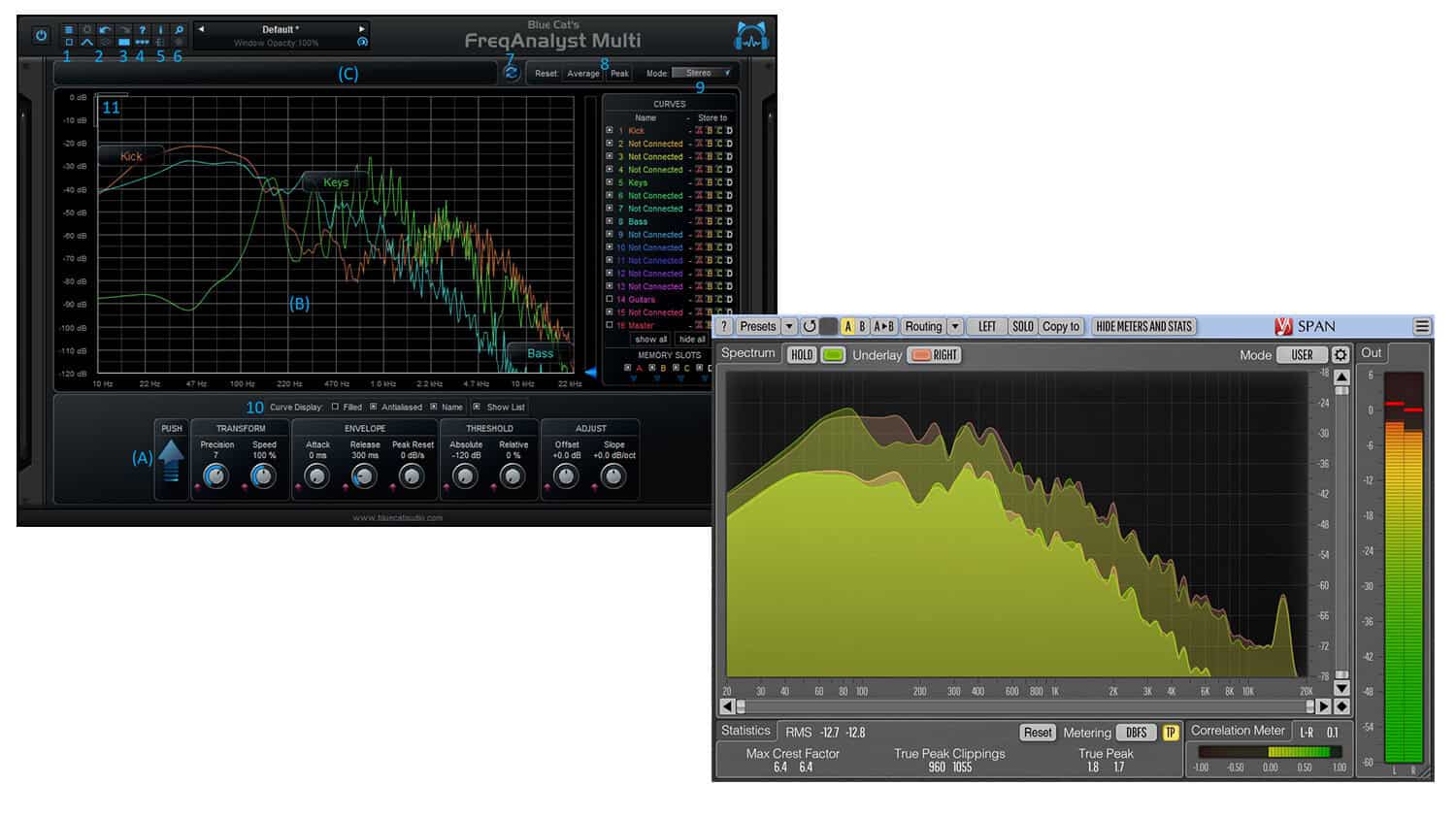
Task: Adjust the Precision knob in Transform
Action: coord(216,475)
